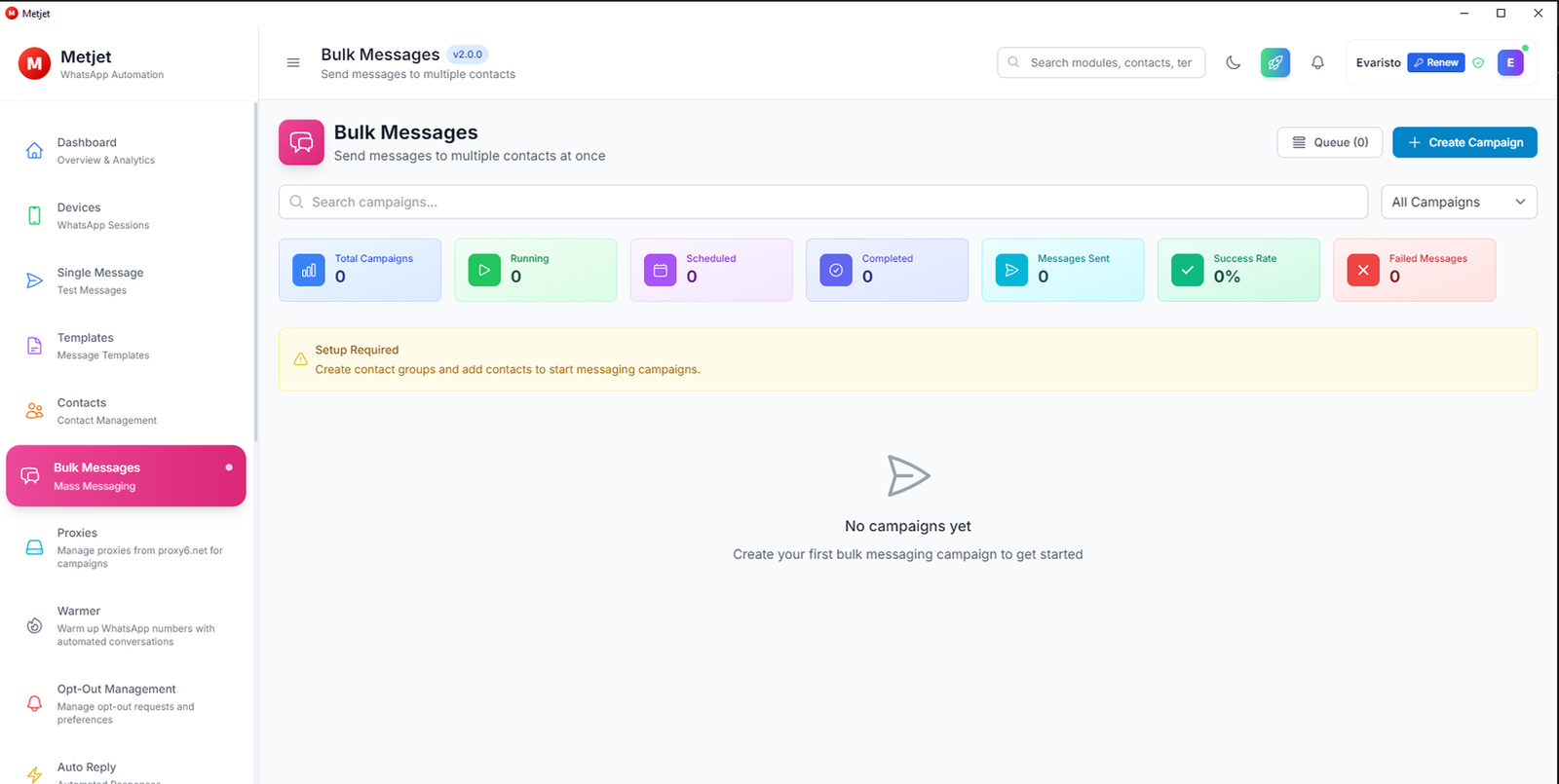Click the Running play icon
The image size is (1559, 784).
(x=484, y=270)
